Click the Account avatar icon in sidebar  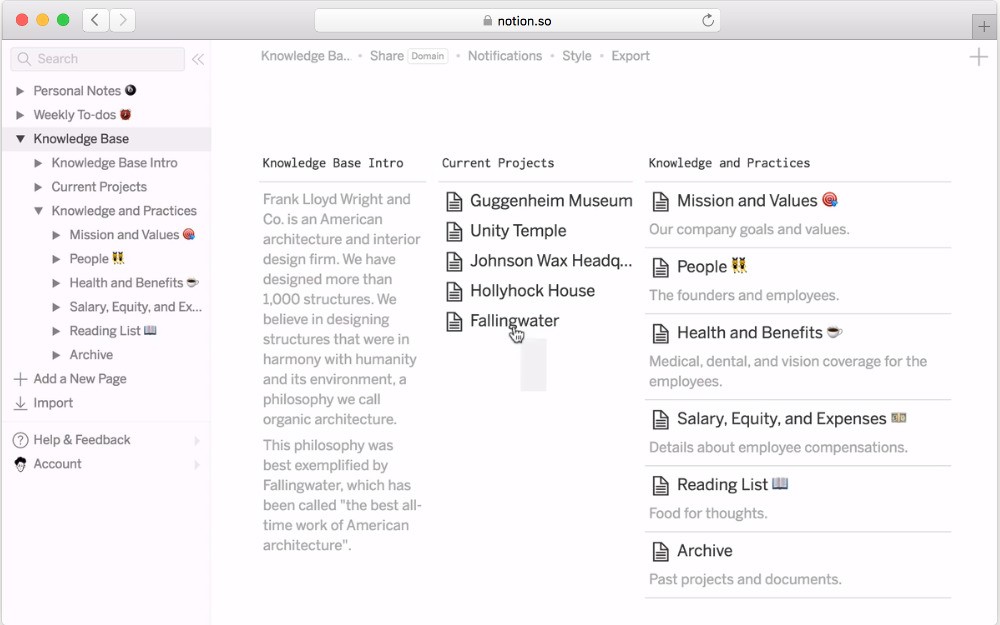20,464
